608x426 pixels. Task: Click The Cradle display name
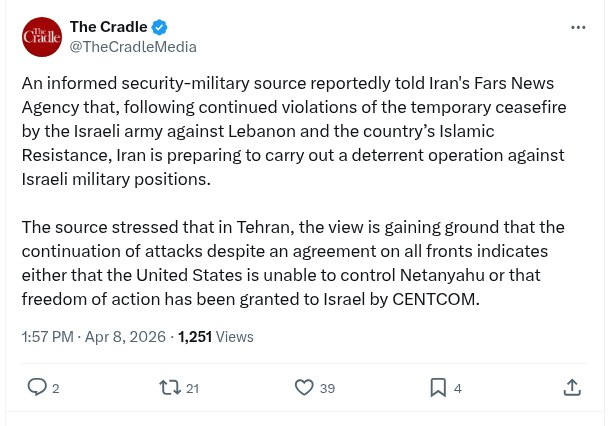coord(108,27)
